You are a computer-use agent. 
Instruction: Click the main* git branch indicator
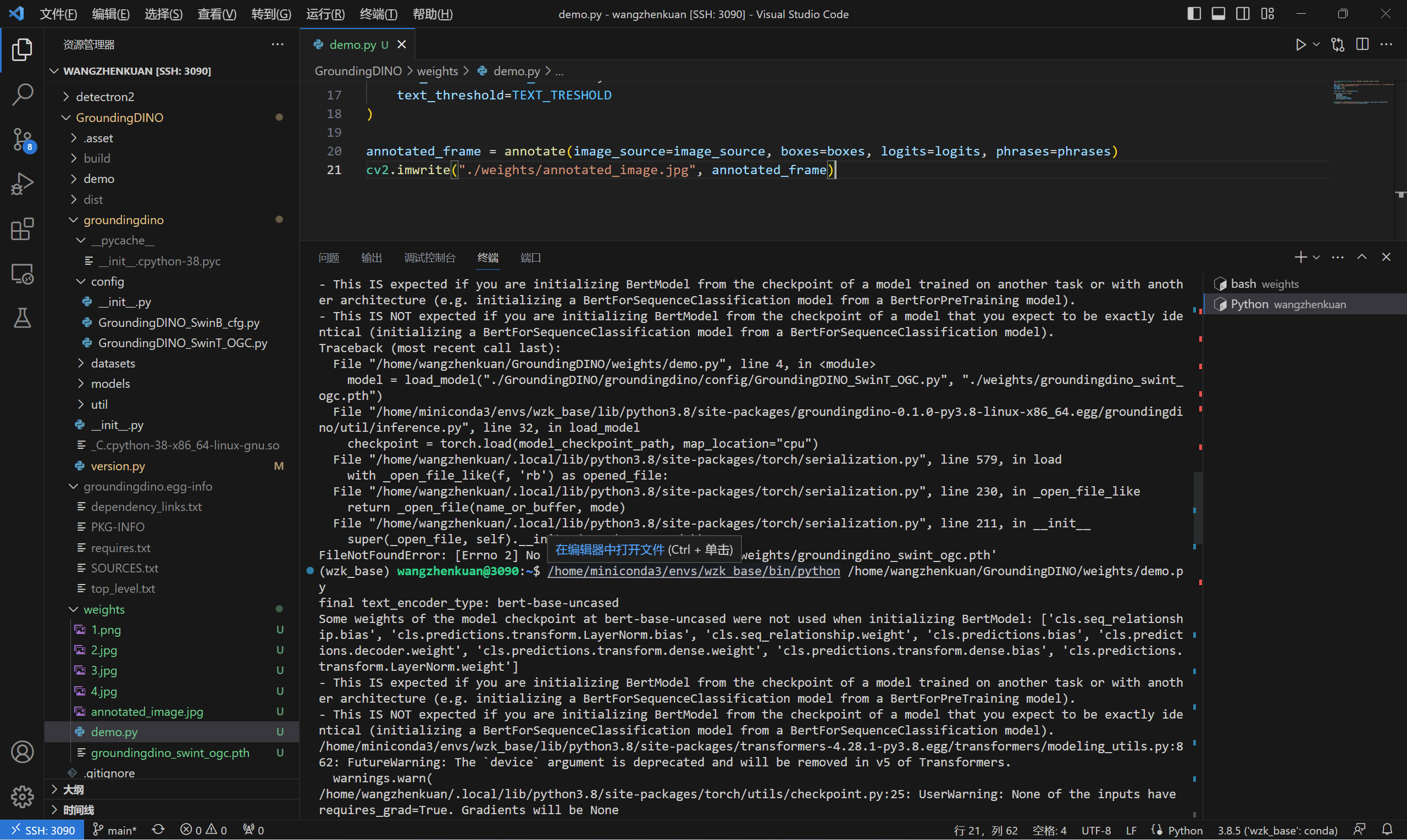pos(114,830)
